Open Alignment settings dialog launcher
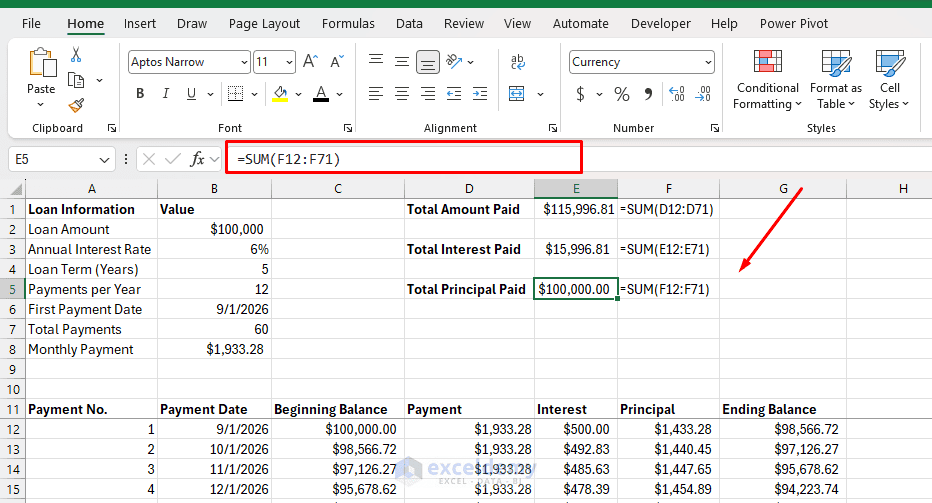The image size is (932, 503). (553, 128)
